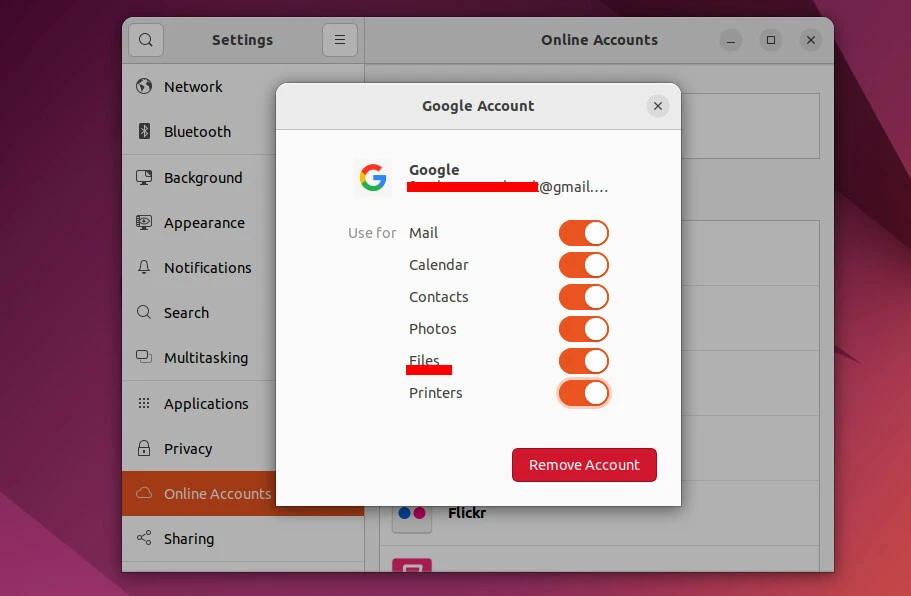This screenshot has width=911, height=596.
Task: Turn off the Files toggle
Action: 583,361
